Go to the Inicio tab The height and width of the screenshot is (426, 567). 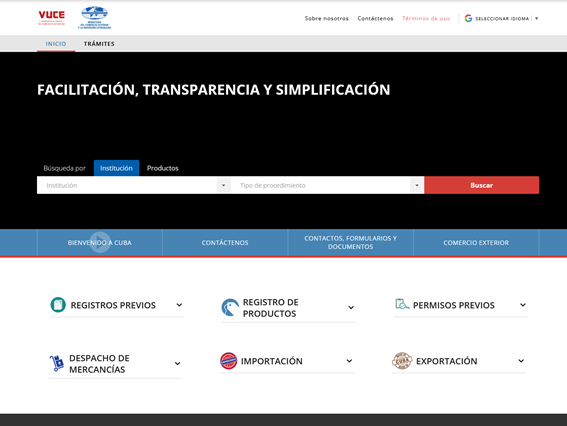(x=56, y=44)
